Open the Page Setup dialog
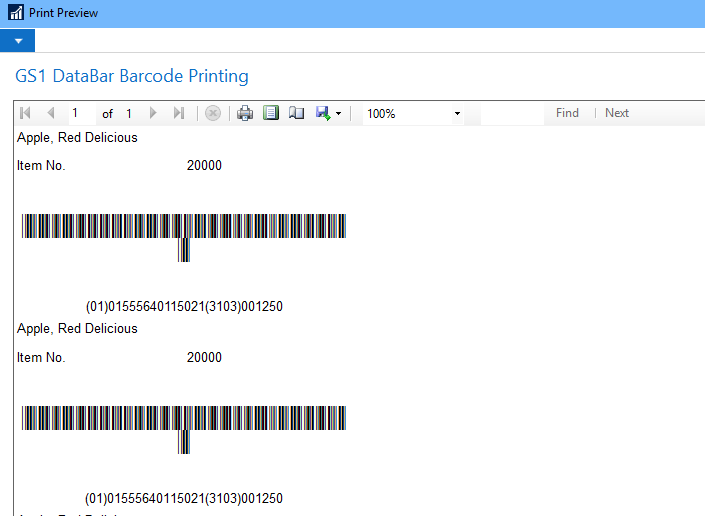Viewport: 705px width, 516px height. click(x=296, y=113)
